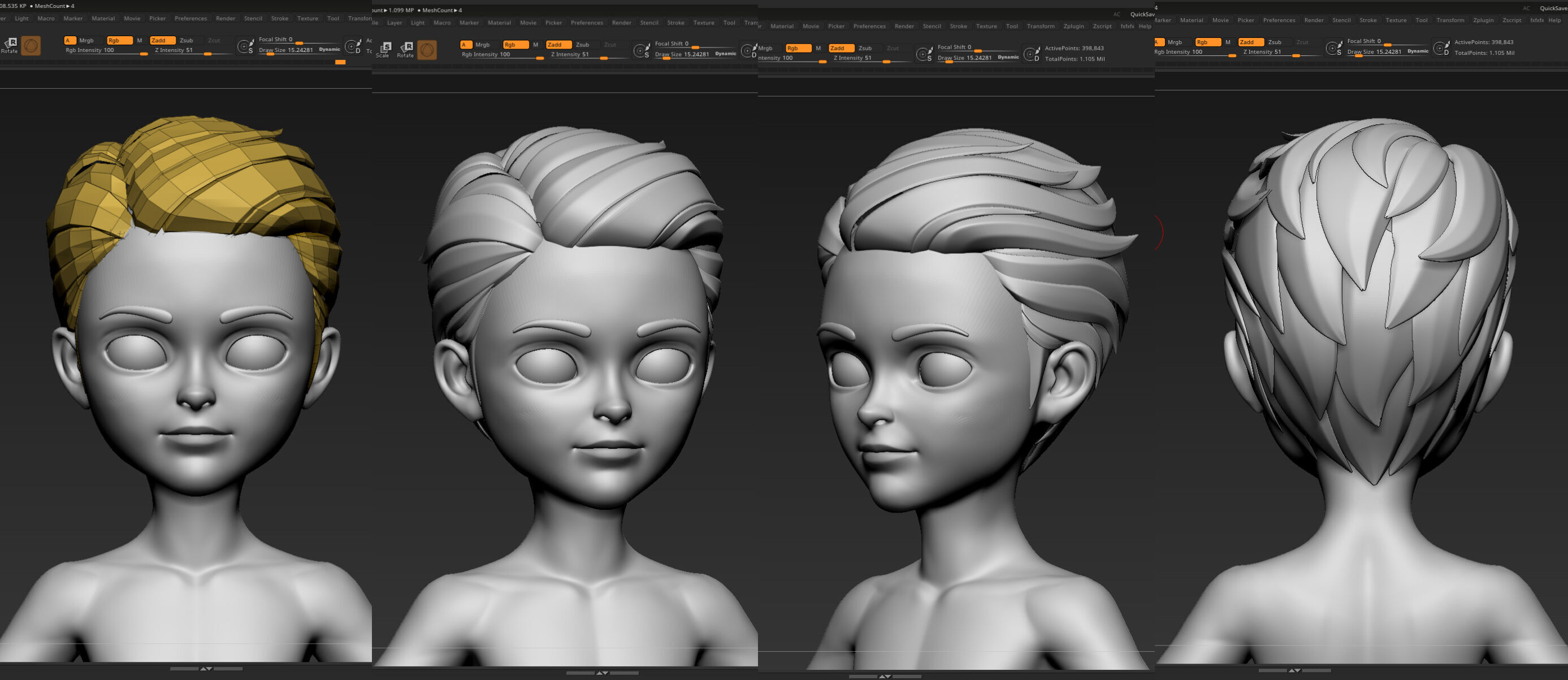The image size is (1568, 680).
Task: Expand bottom shelf arrows in back-view panel
Action: (1294, 670)
